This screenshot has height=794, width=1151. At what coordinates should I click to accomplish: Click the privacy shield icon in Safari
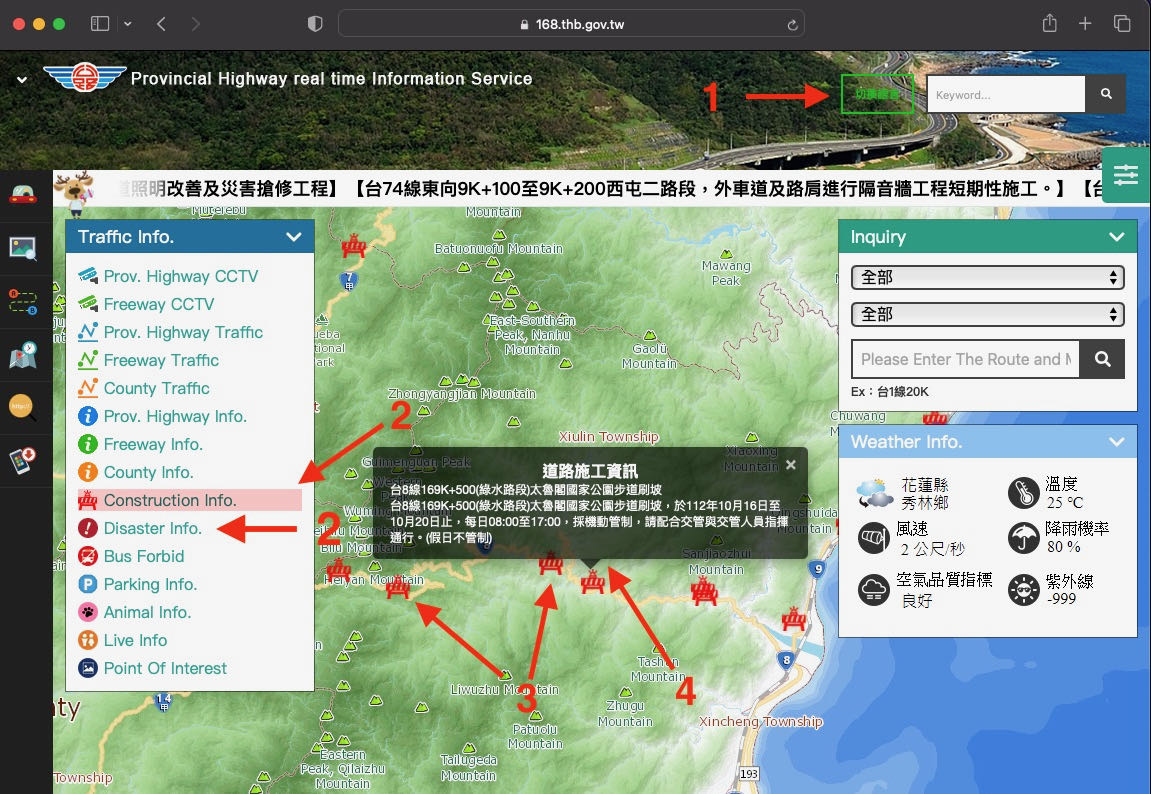315,24
